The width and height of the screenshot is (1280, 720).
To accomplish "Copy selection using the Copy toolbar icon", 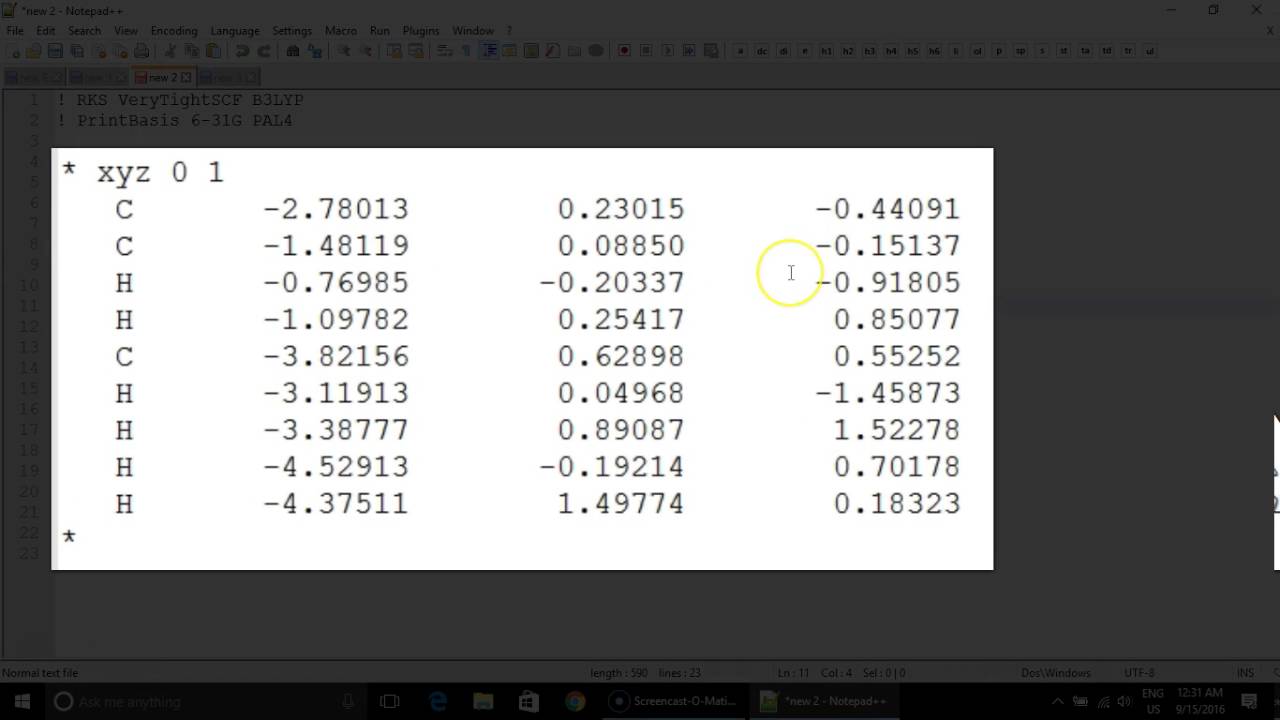I will tap(191, 51).
